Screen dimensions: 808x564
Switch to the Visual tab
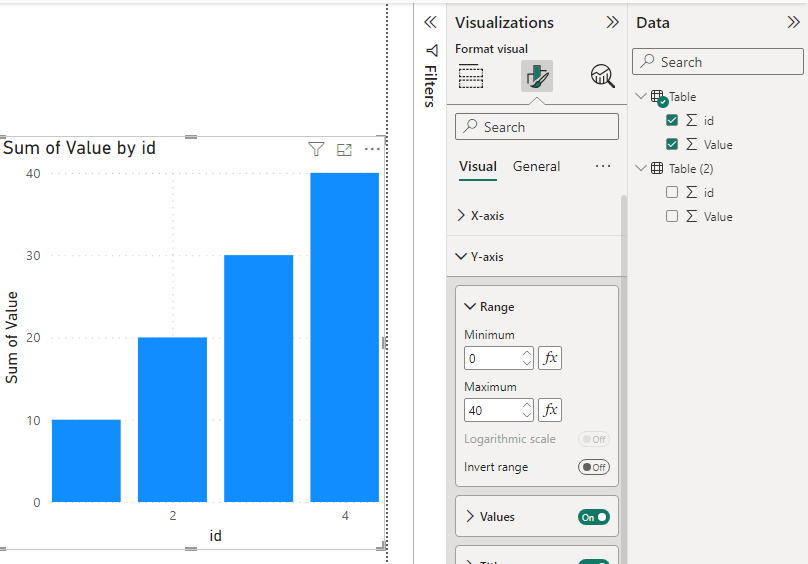click(478, 167)
